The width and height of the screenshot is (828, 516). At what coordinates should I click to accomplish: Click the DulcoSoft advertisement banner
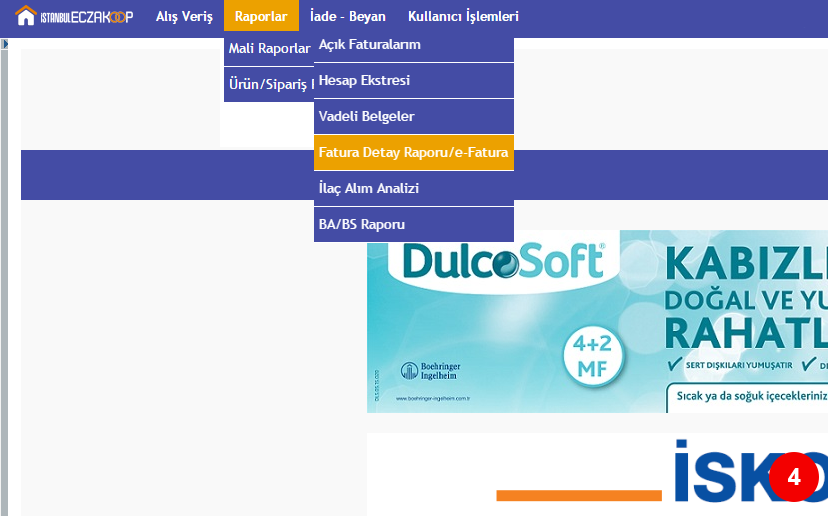pos(597,322)
